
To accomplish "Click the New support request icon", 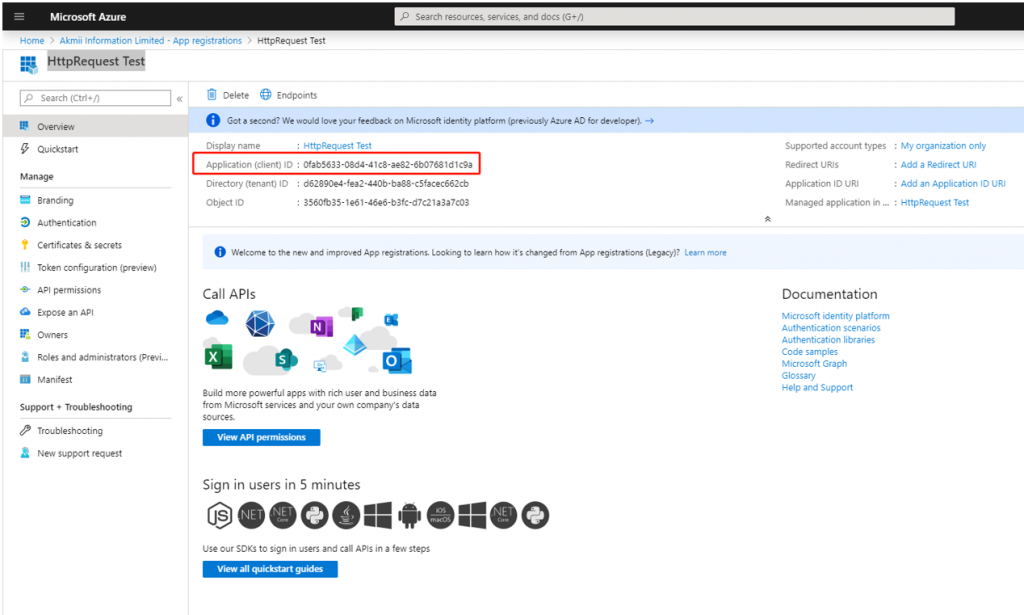I will pyautogui.click(x=25, y=452).
